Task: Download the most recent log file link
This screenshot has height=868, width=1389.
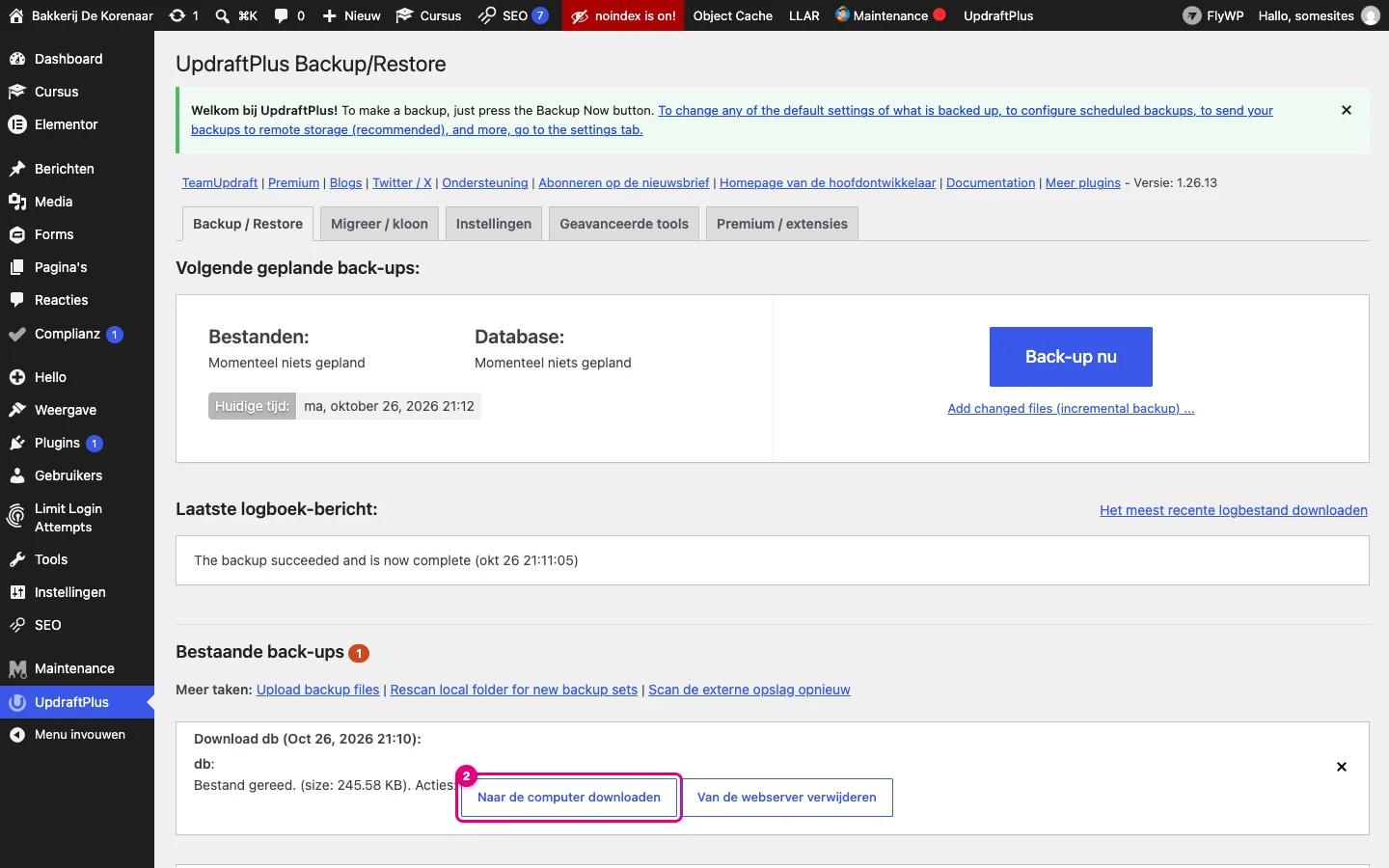Action: coord(1234,510)
